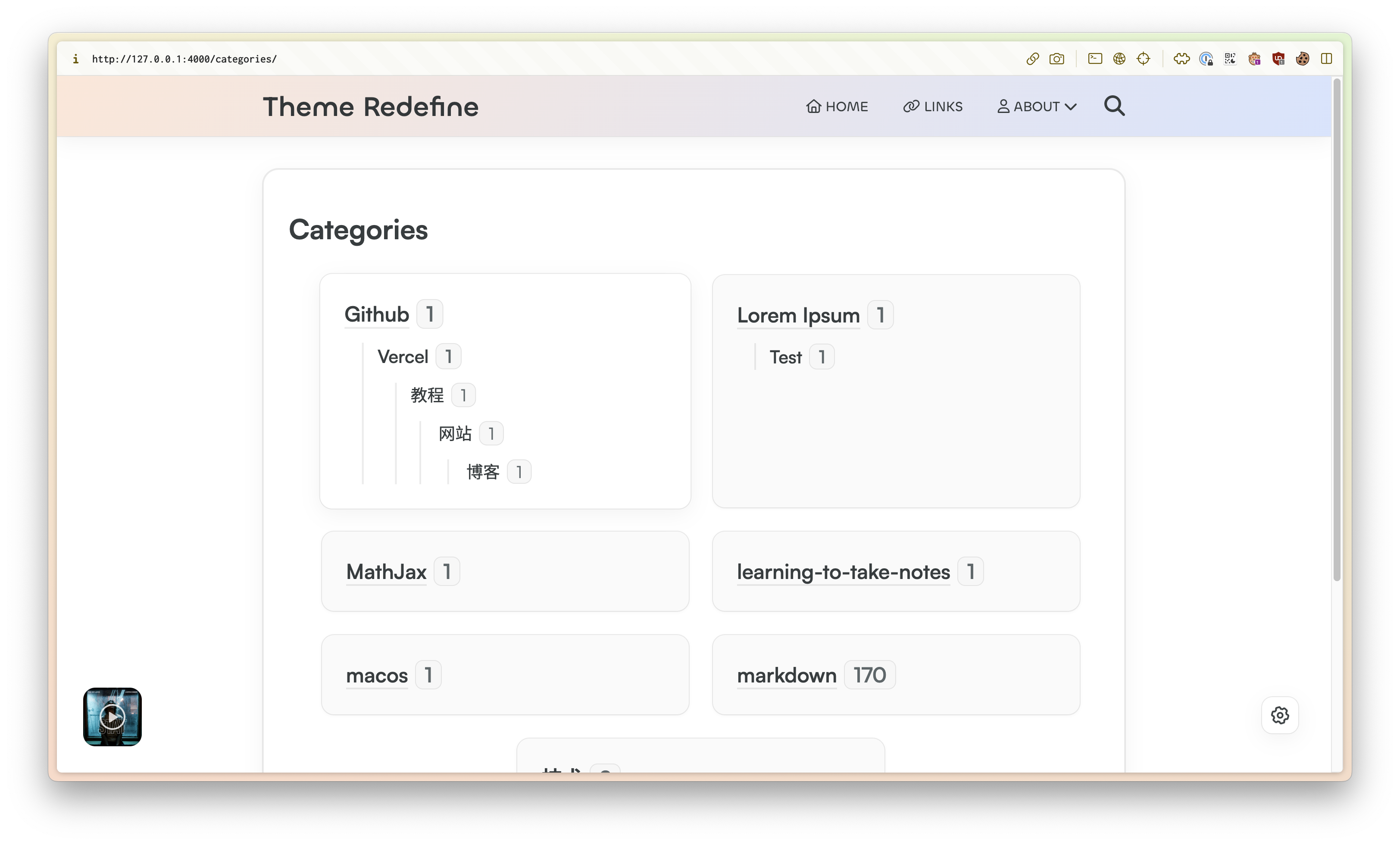Image resolution: width=1400 pixels, height=845 pixels.
Task: Open the HOME menu item
Action: coord(837,106)
